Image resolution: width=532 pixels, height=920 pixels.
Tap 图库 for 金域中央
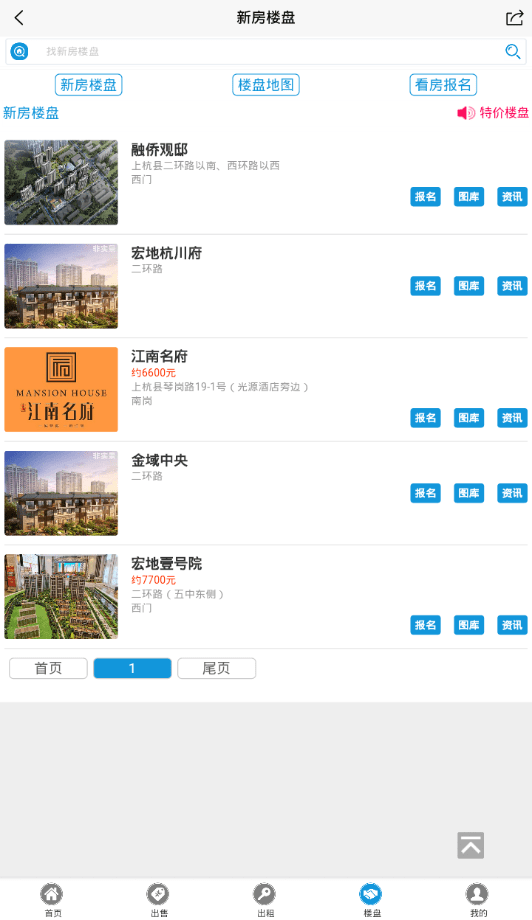pyautogui.click(x=469, y=493)
